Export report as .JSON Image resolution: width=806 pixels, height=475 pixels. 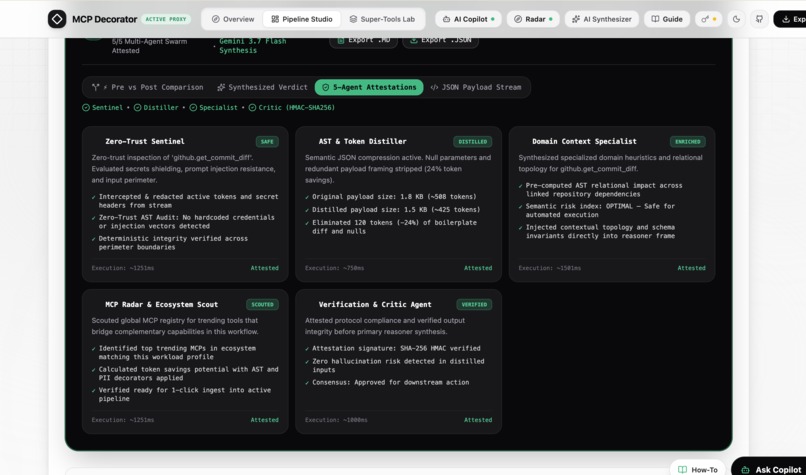click(441, 40)
